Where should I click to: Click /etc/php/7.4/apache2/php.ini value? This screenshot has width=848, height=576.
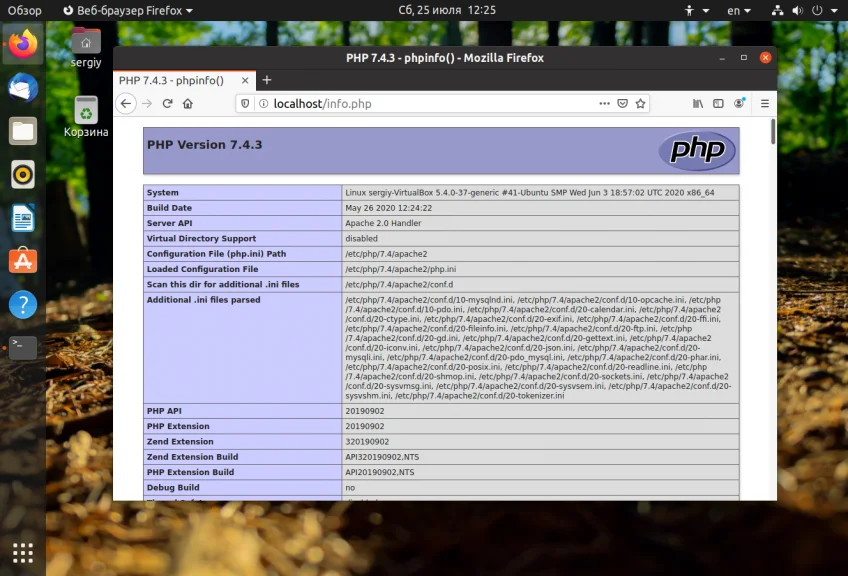click(400, 269)
